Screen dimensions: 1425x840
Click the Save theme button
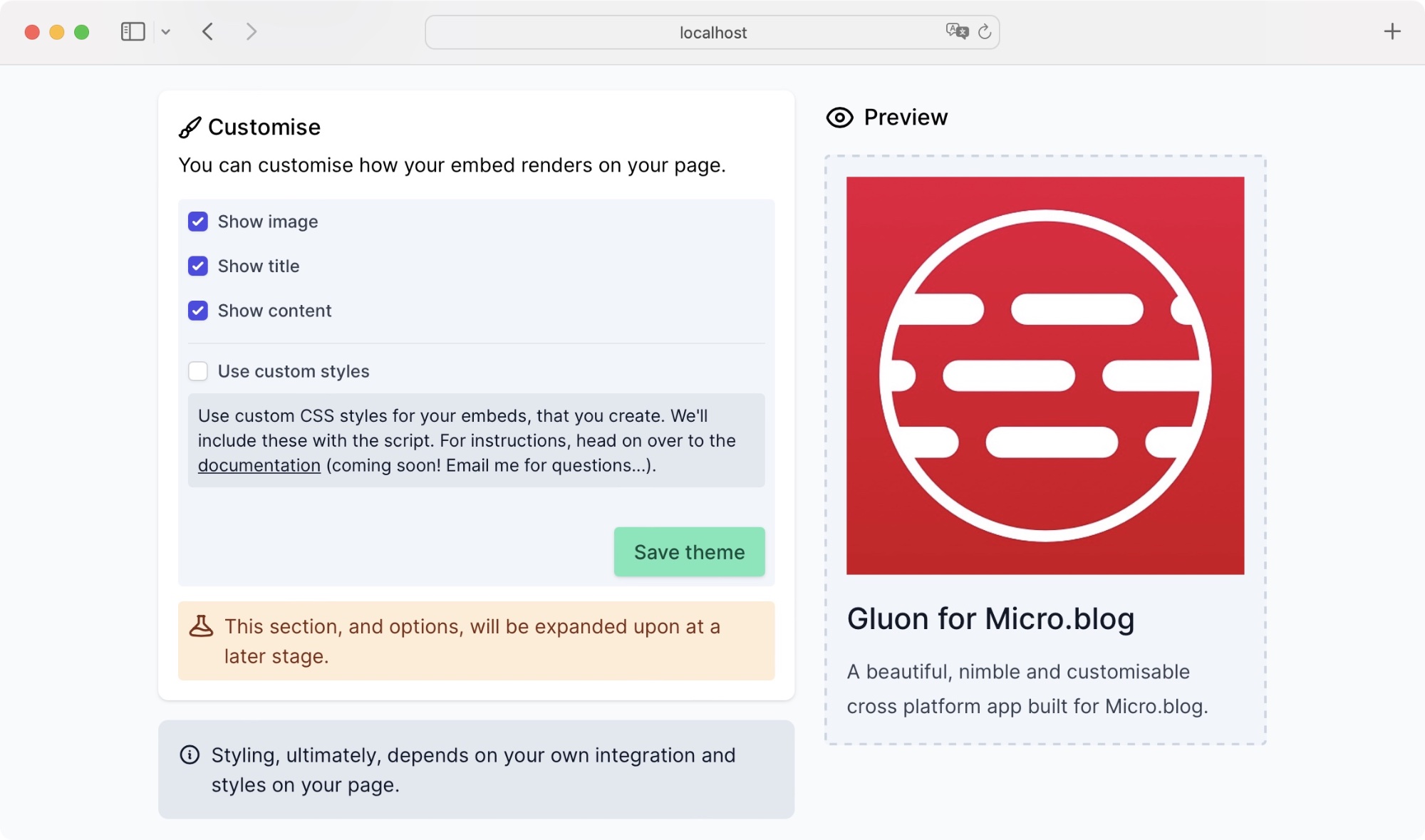689,551
